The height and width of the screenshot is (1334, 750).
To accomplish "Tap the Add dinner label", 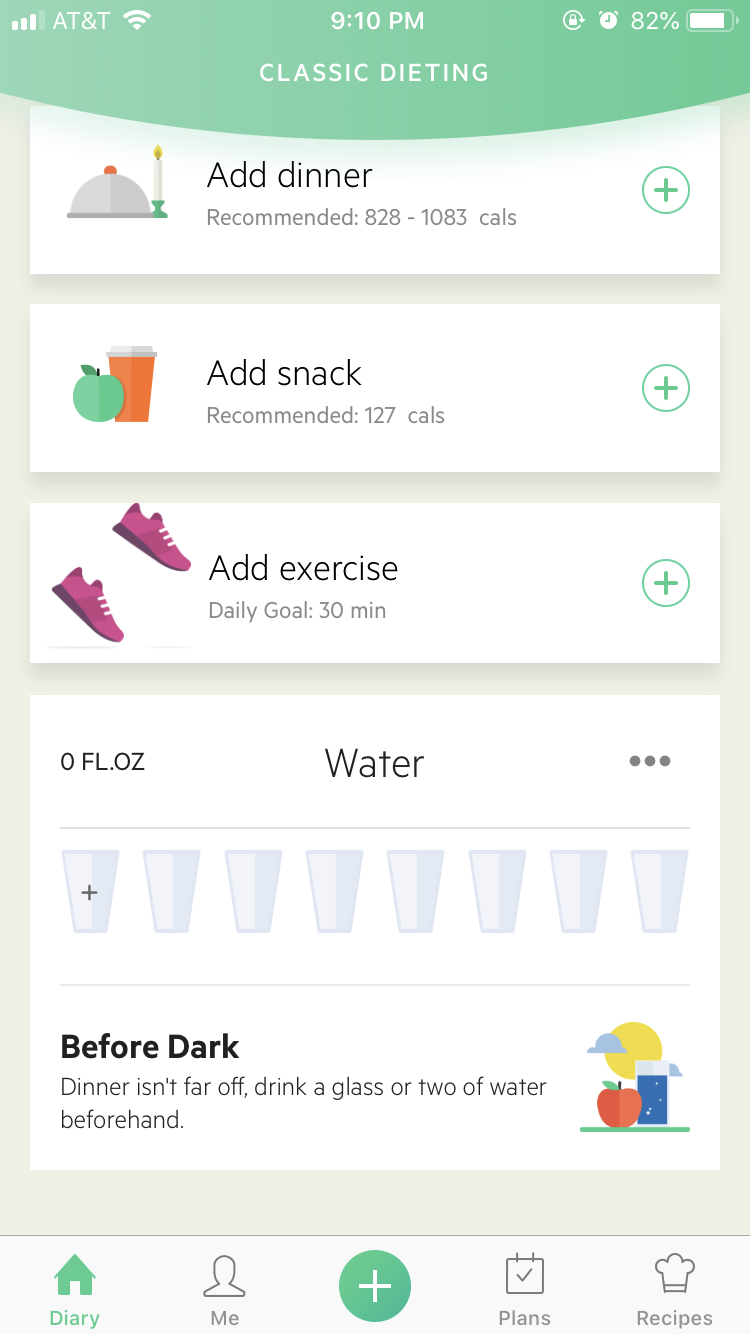I will 290,176.
